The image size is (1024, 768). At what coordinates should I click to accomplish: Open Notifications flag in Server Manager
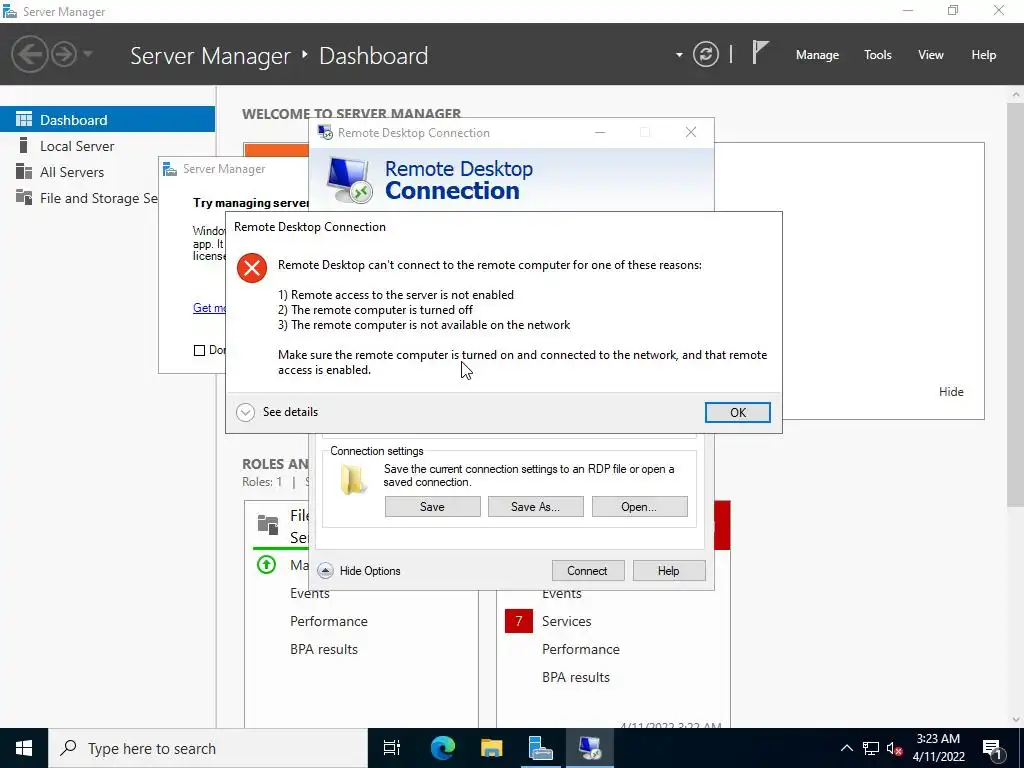pyautogui.click(x=759, y=52)
